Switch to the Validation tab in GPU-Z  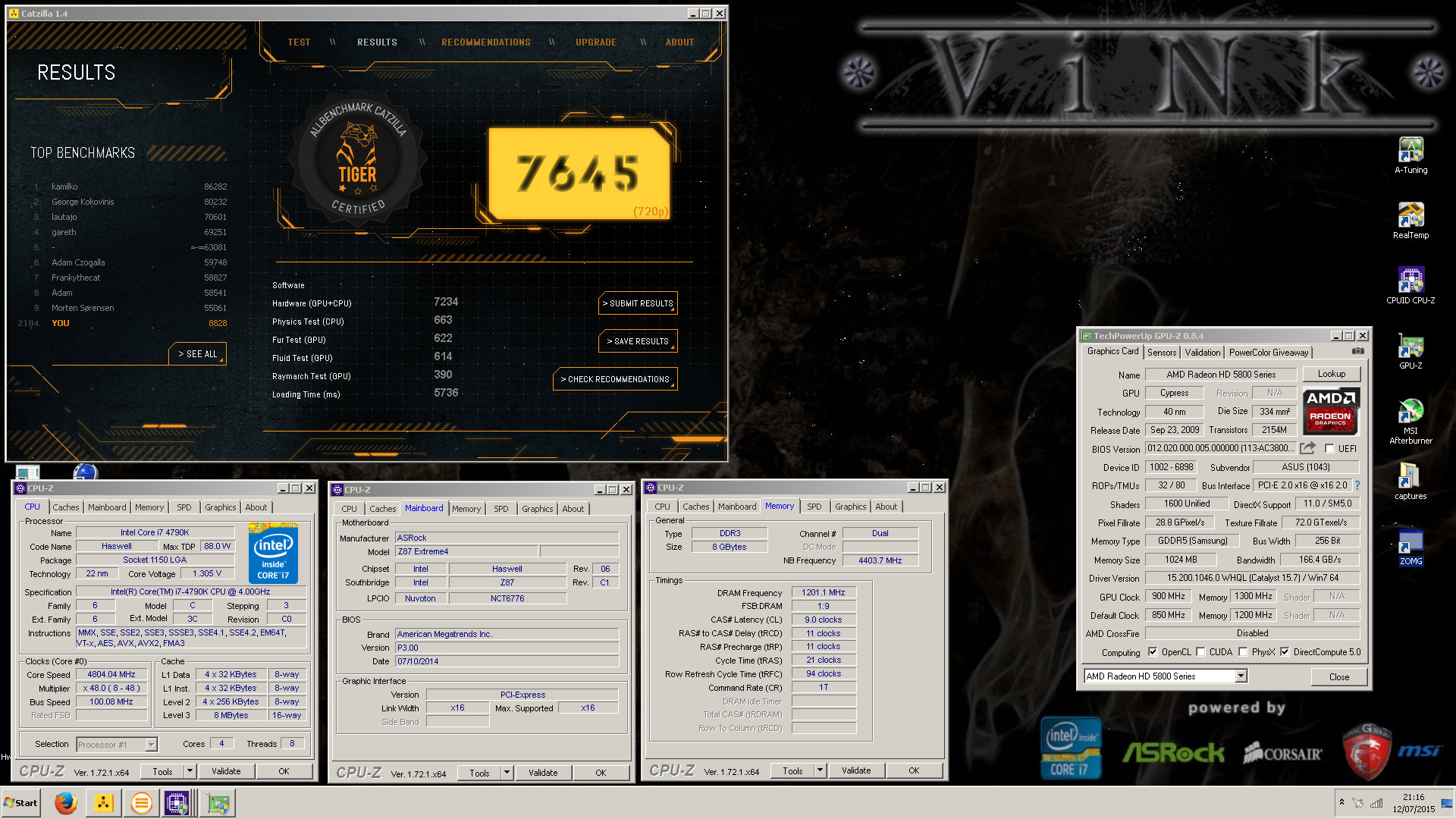(x=1203, y=353)
